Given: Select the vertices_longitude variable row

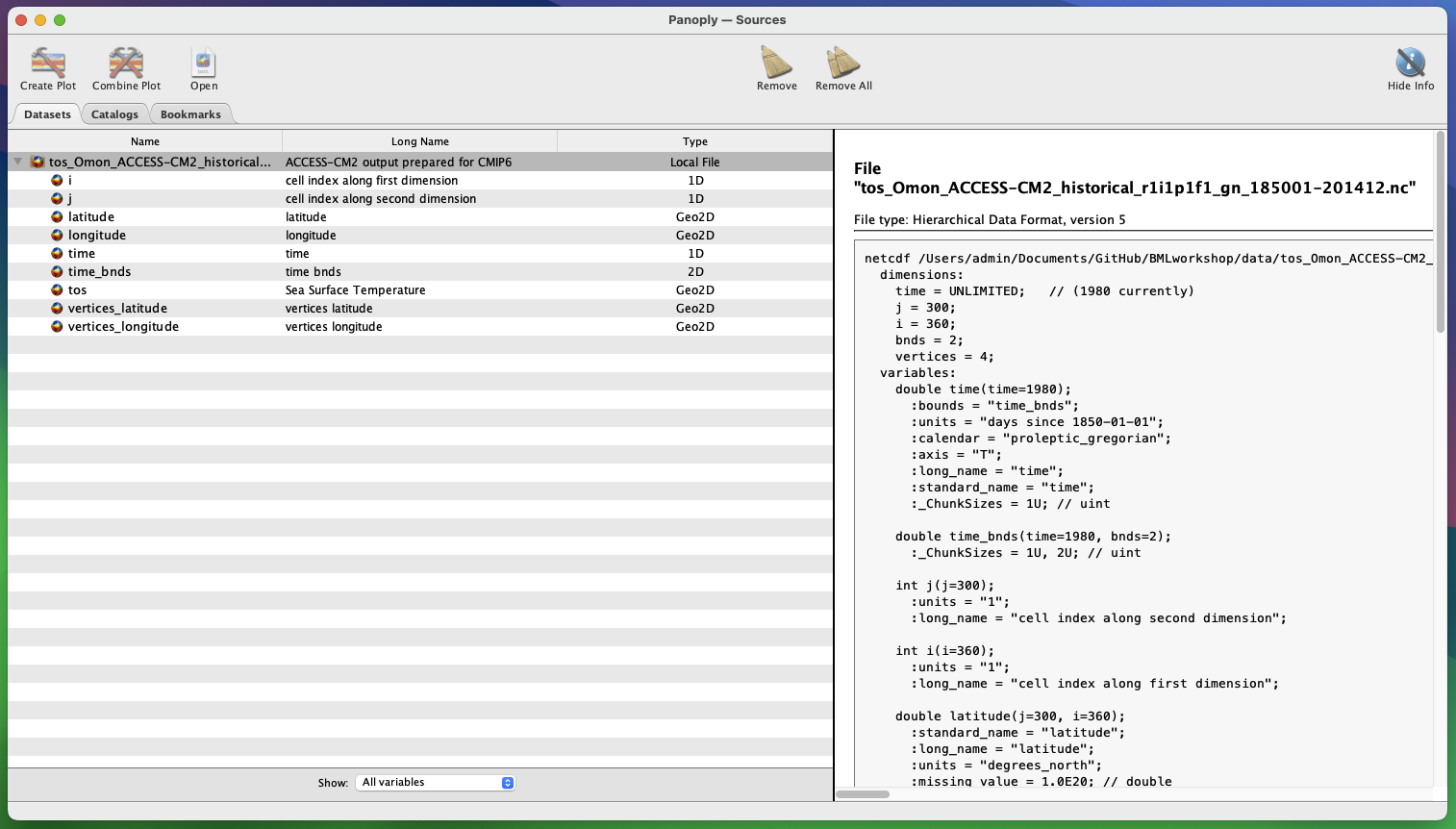Looking at the screenshot, I should tap(123, 327).
